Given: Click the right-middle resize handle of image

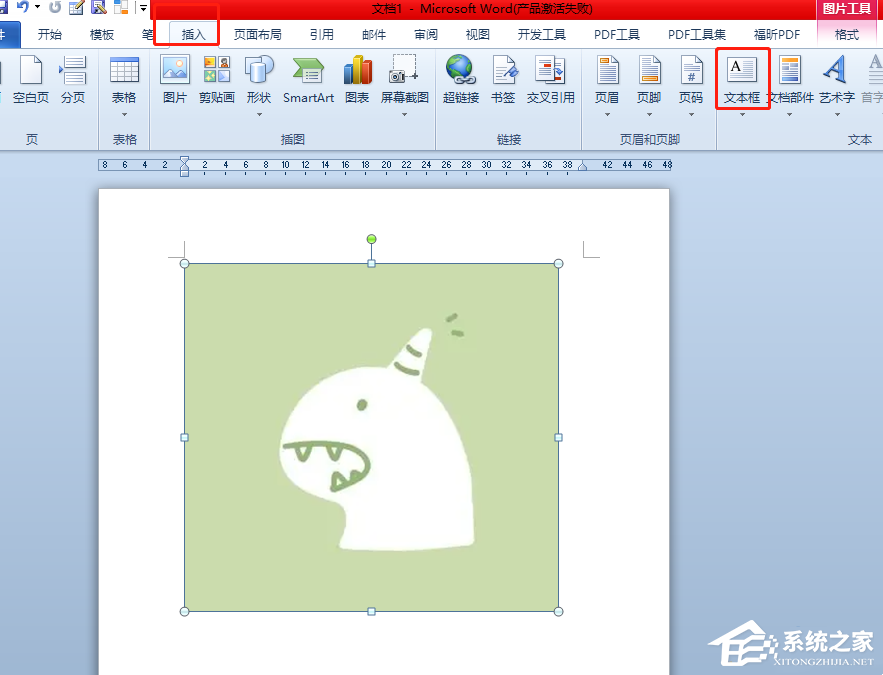Looking at the screenshot, I should tap(558, 437).
